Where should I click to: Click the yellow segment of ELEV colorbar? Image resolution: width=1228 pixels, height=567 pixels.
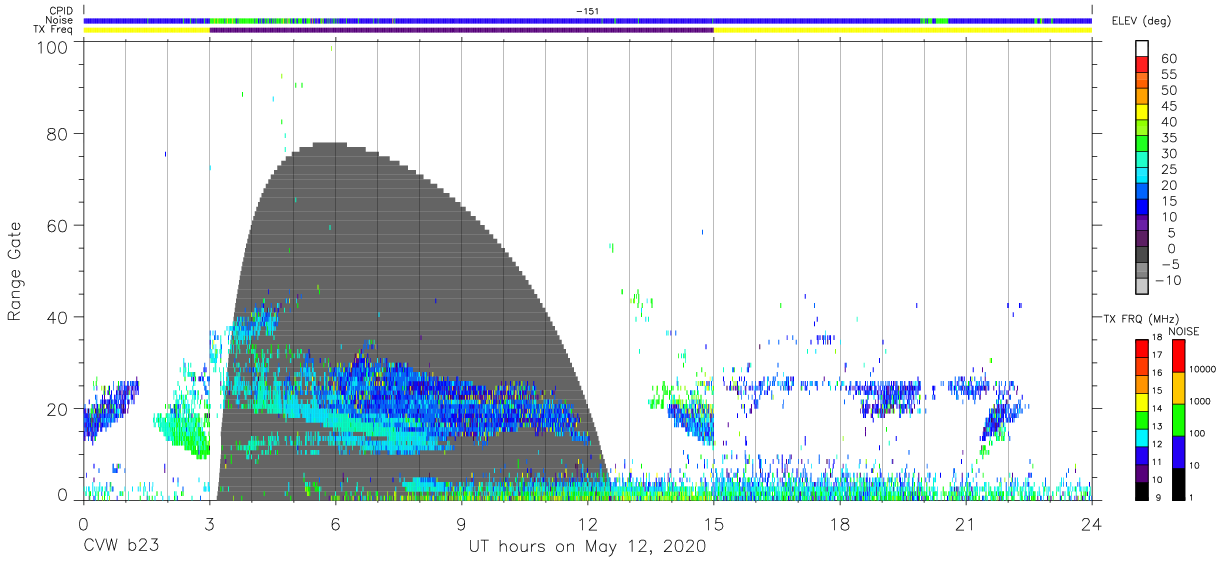(1142, 113)
